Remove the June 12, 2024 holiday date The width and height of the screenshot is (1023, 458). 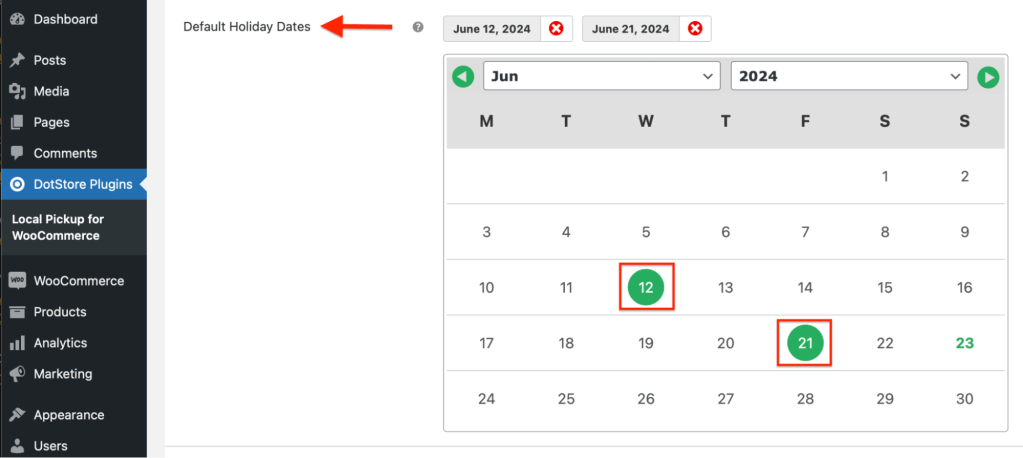[556, 29]
